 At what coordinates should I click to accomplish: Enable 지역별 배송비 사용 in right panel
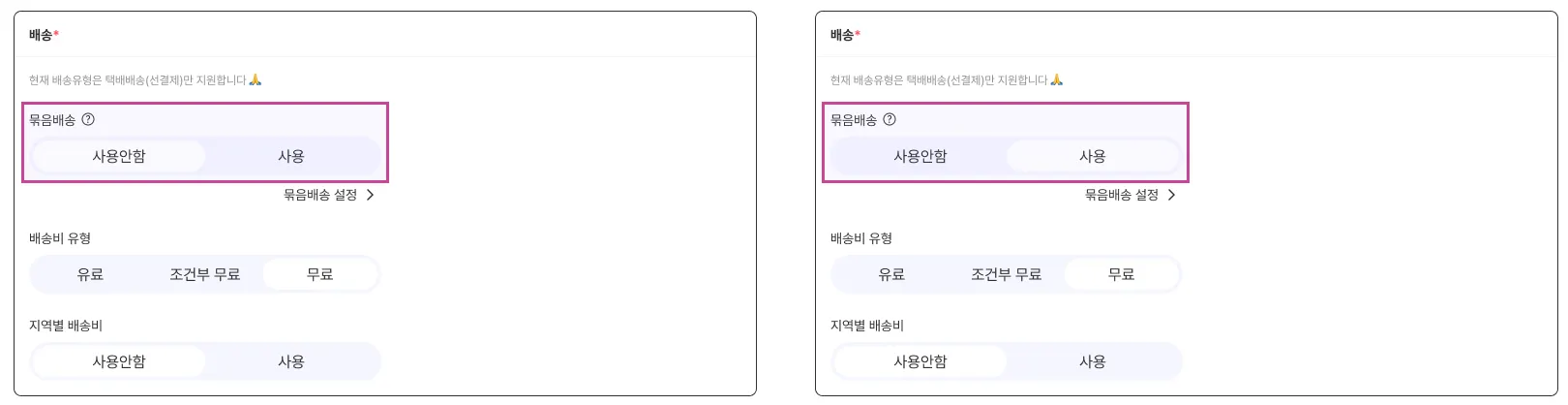click(x=1093, y=361)
